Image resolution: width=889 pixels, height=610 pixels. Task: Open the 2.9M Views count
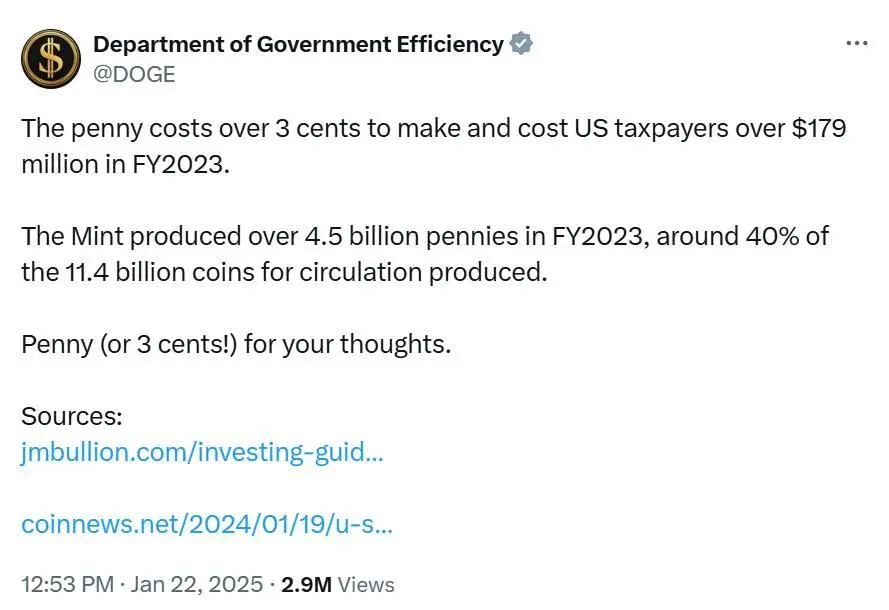coord(337,584)
